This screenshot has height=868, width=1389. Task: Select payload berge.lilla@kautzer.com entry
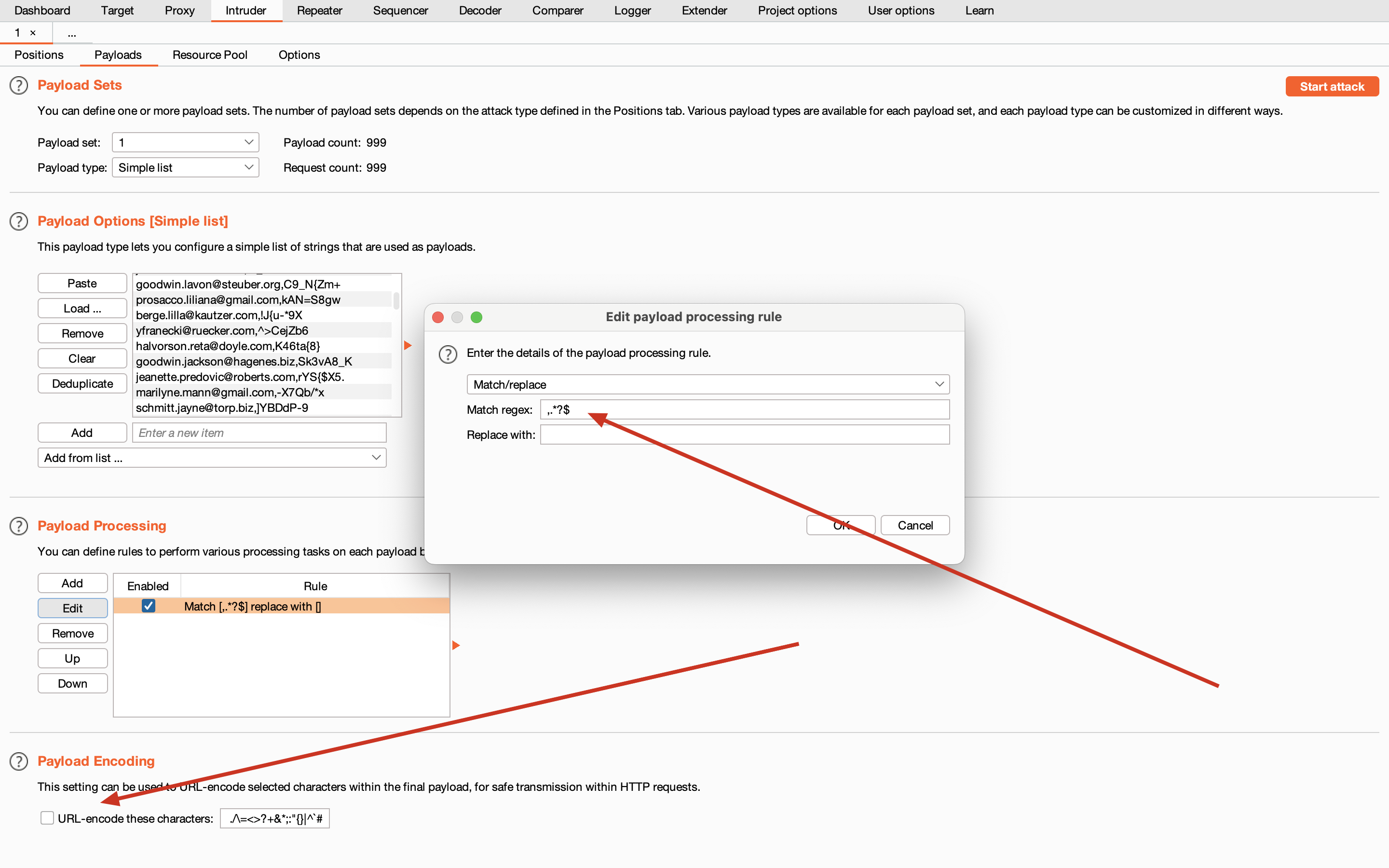point(263,315)
